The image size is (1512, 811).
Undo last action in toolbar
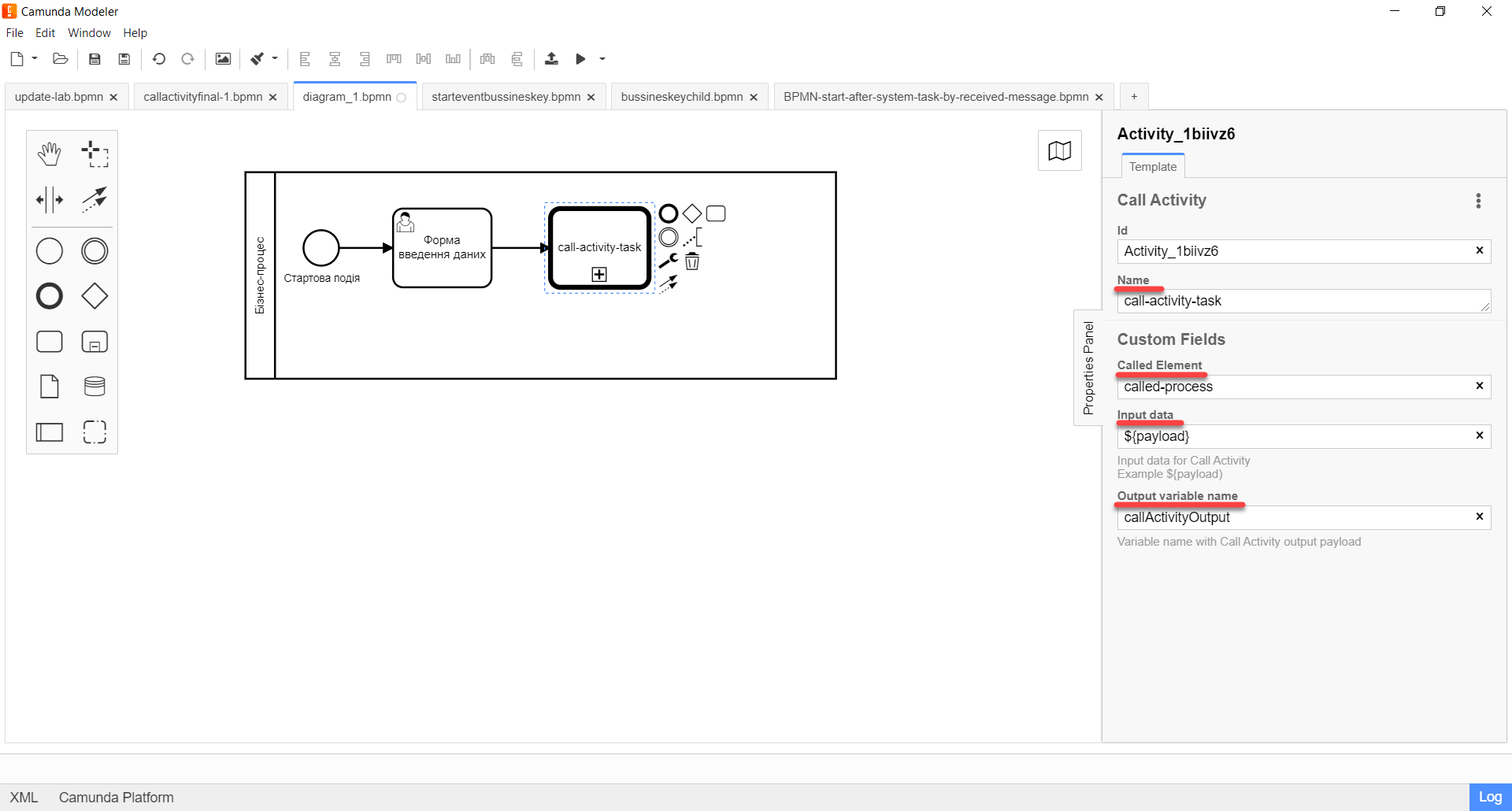pyautogui.click(x=158, y=59)
